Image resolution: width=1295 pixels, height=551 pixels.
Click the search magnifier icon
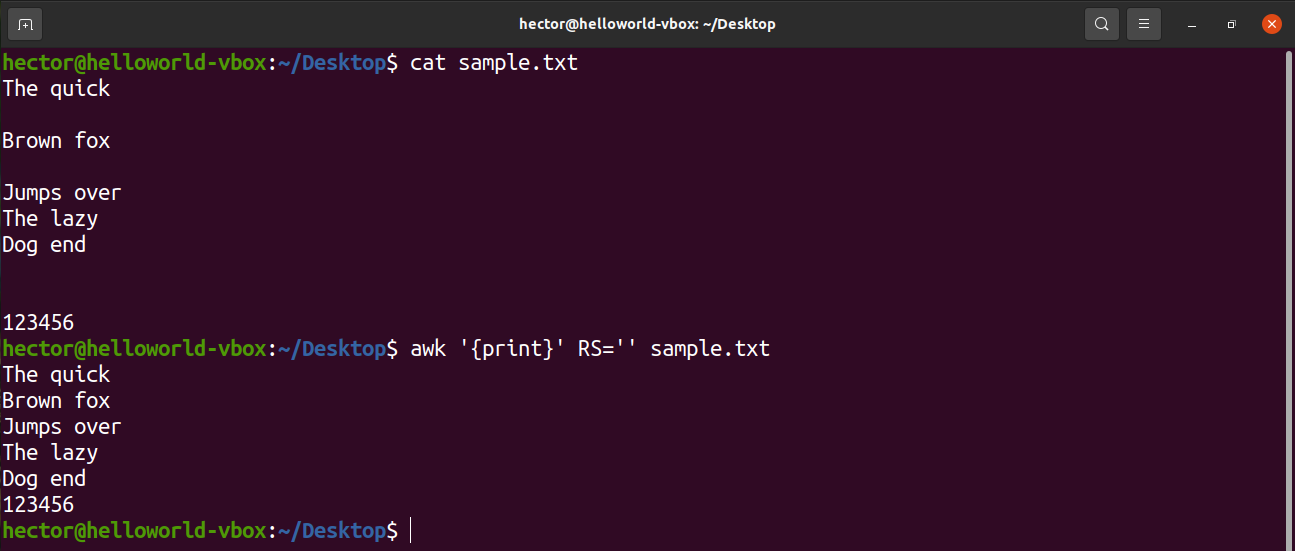click(x=1101, y=24)
